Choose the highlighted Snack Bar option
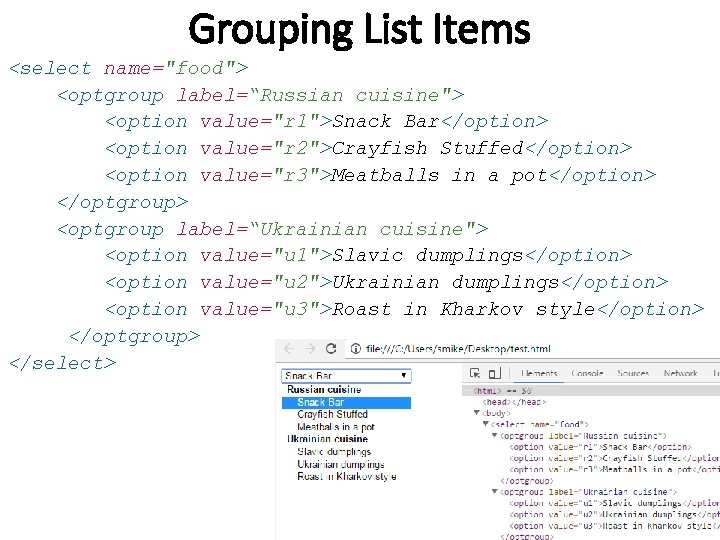Viewport: 720px width, 540px height. tap(346, 403)
